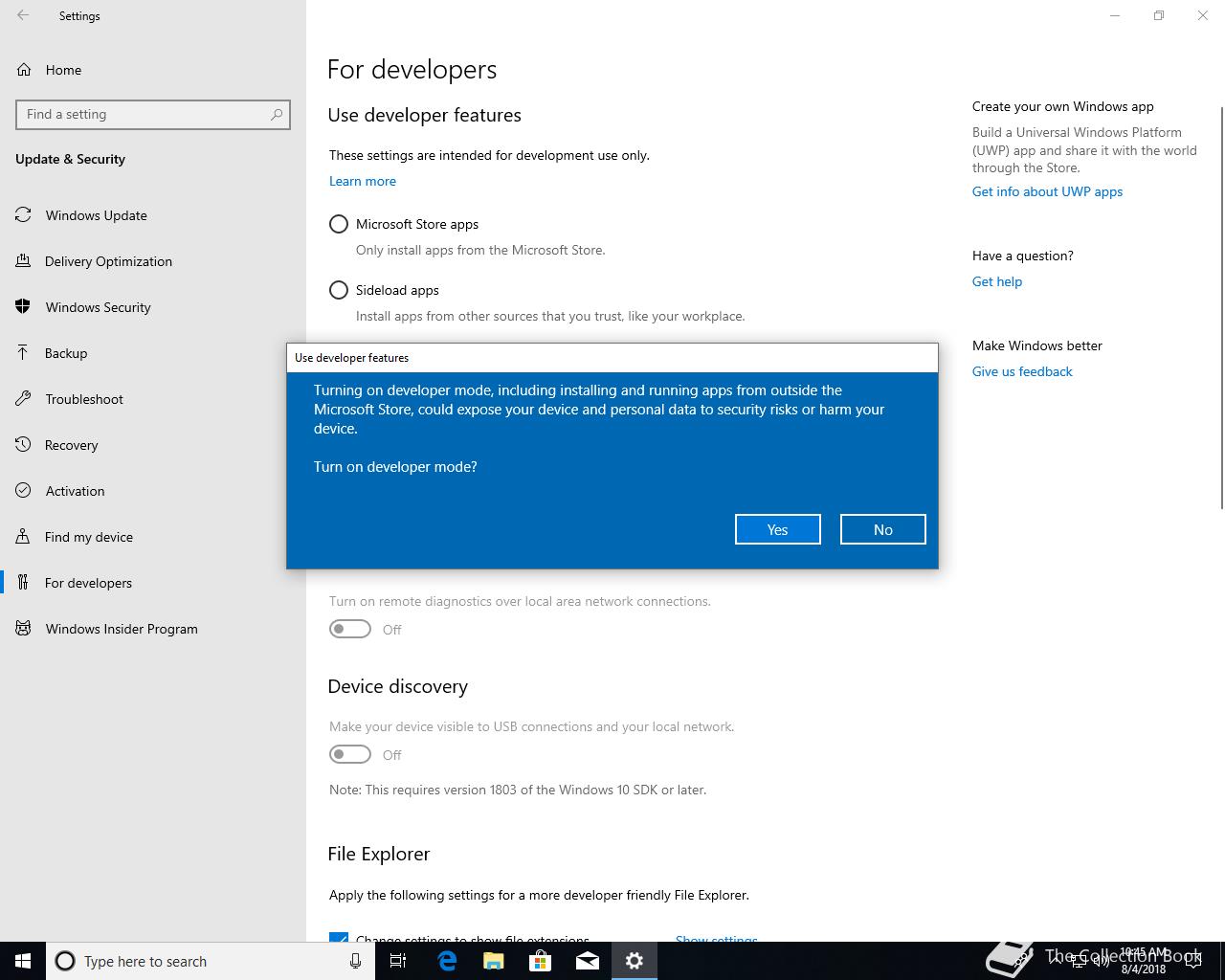
Task: Open Recovery settings page
Action: pos(153,445)
